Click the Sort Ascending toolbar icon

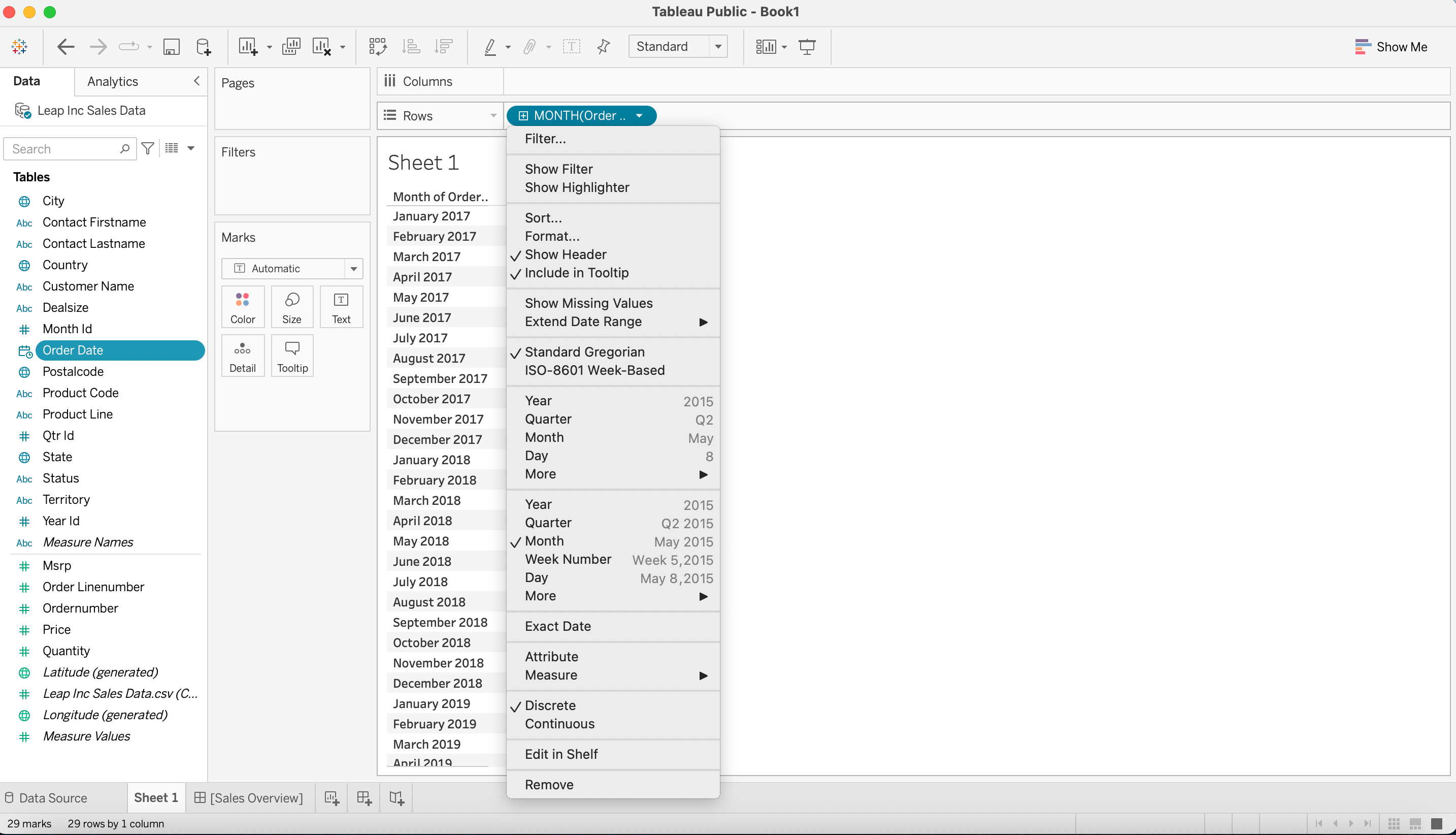[411, 46]
